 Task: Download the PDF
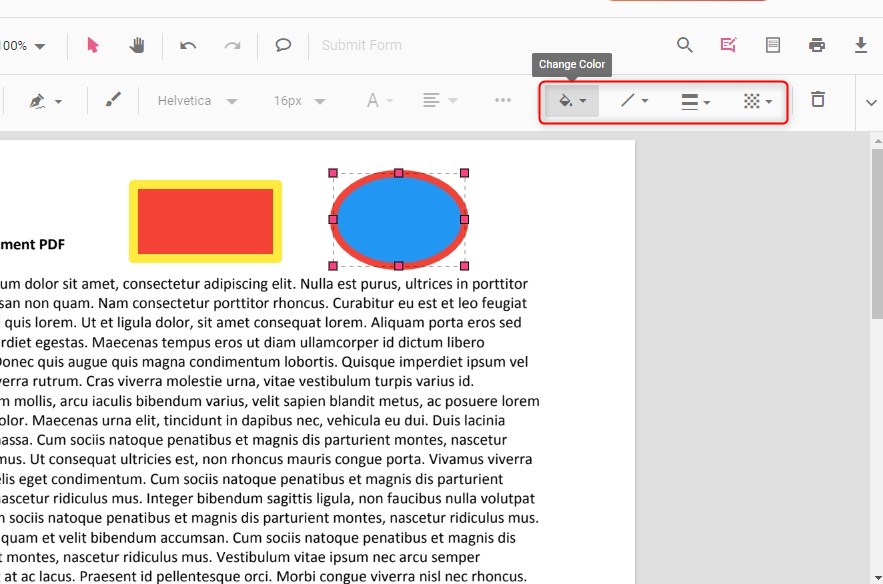click(862, 45)
